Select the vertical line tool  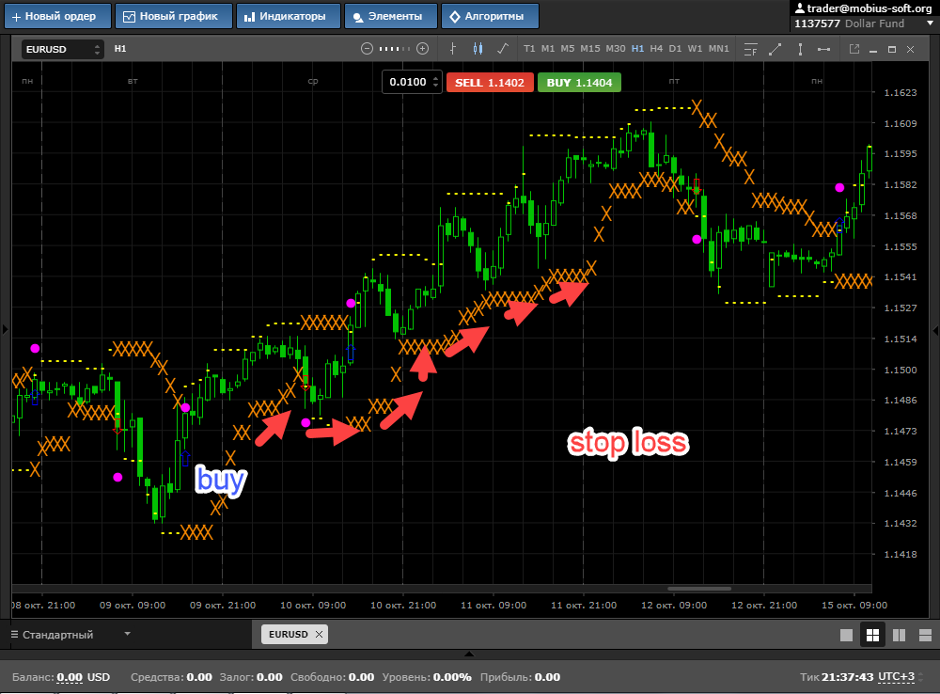pyautogui.click(x=800, y=49)
